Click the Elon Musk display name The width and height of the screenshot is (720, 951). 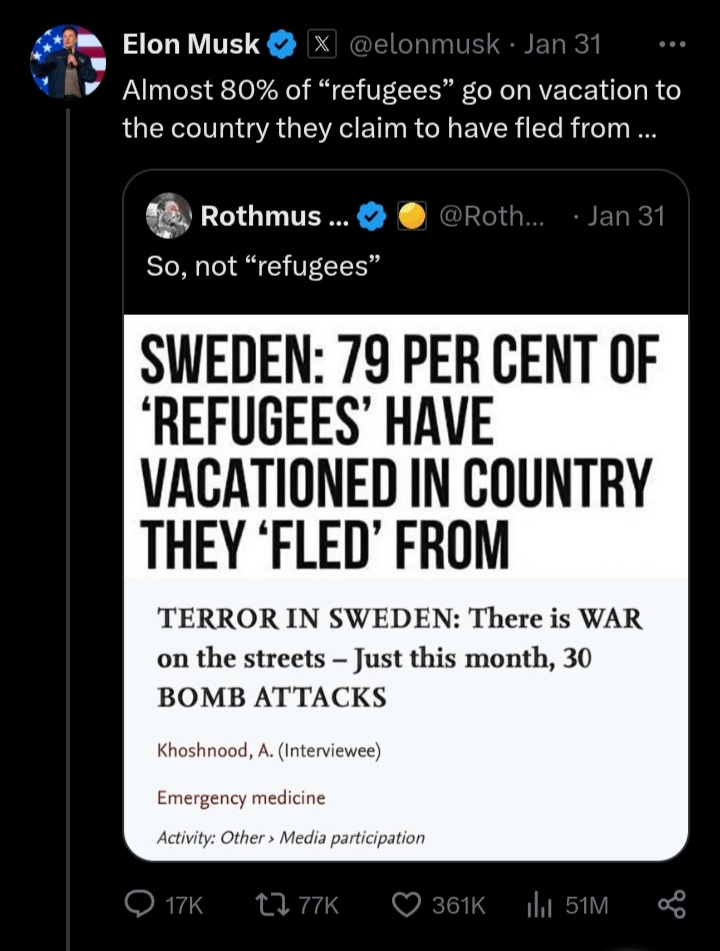(x=191, y=44)
